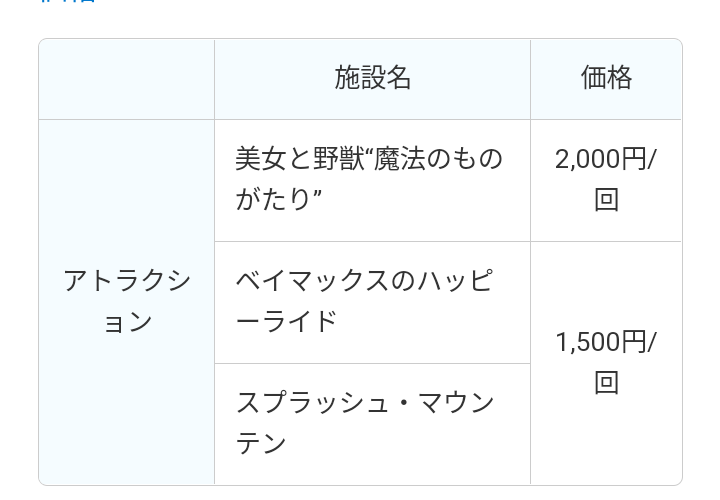Click the ョン text in row header
This screenshot has height=500, width=720.
tap(127, 322)
